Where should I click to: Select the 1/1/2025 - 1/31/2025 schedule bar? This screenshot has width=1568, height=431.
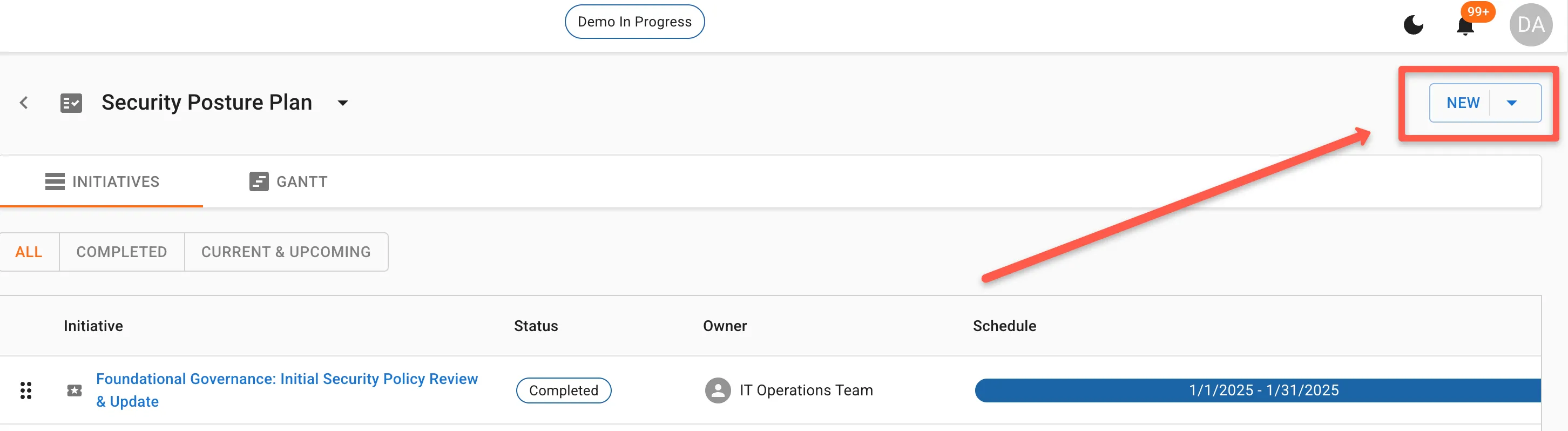[x=1258, y=390]
